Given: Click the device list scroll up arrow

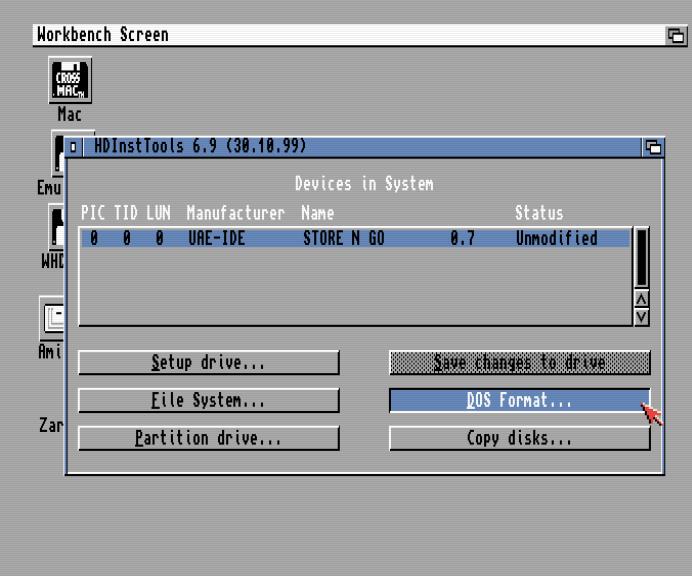Looking at the screenshot, I should (642, 299).
